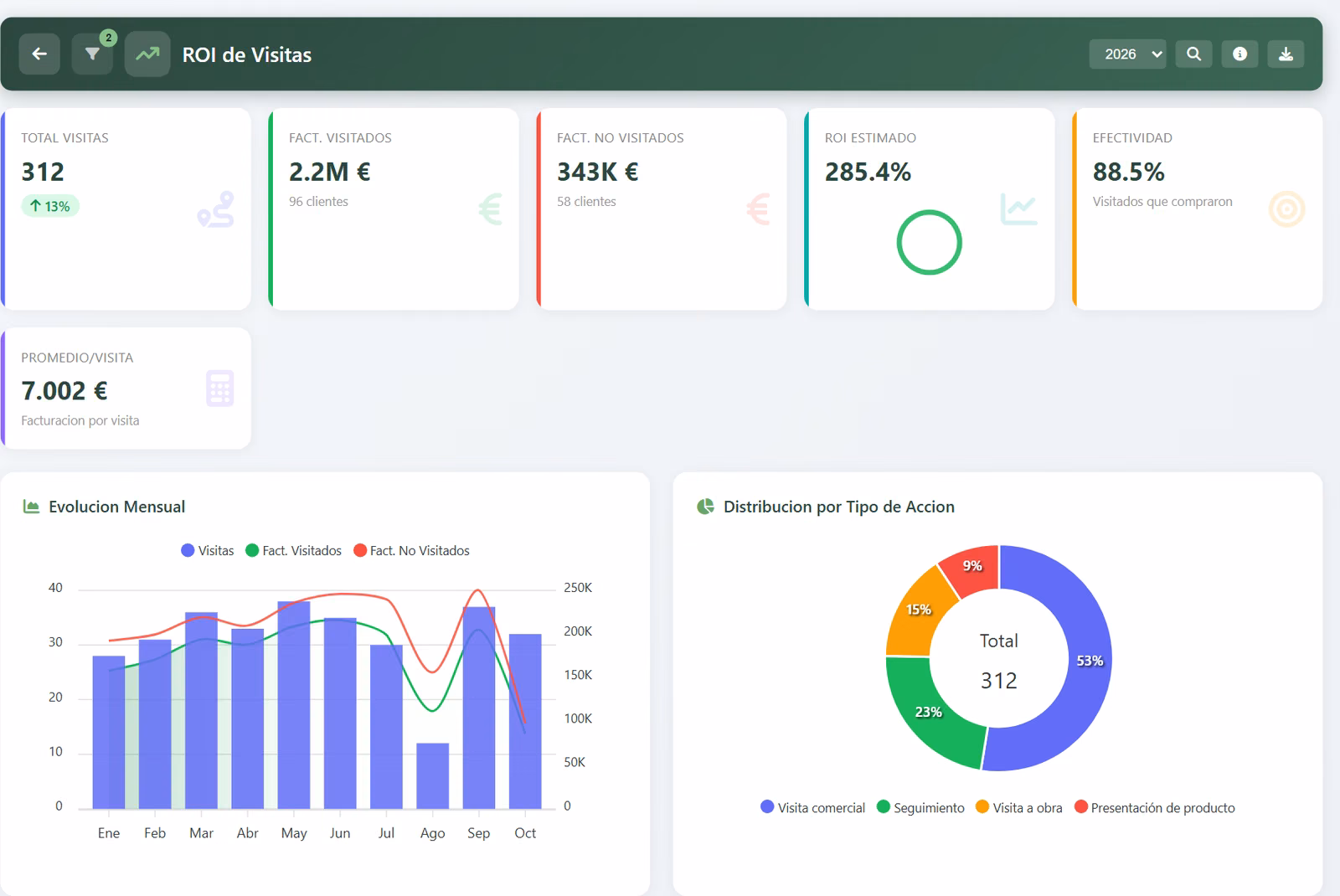Click the 88.5% Efectividad value
1340x896 pixels.
(1128, 172)
